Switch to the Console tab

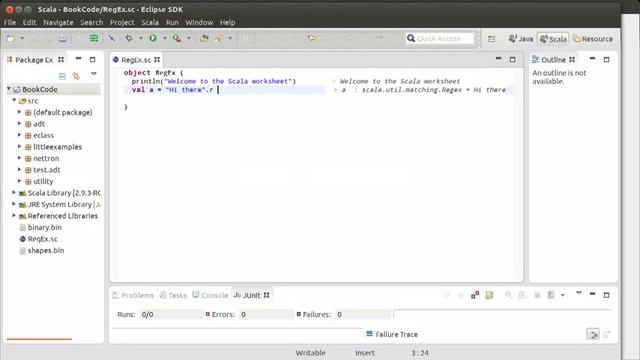(210, 295)
